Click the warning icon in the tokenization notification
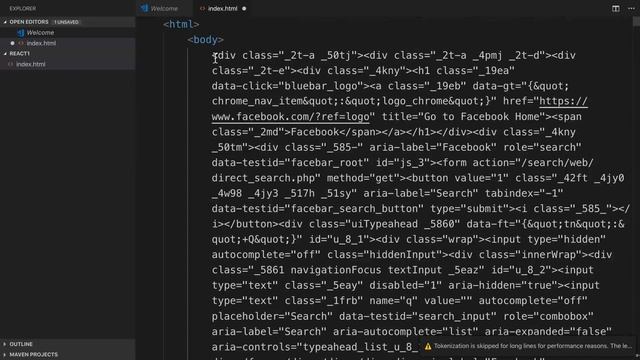640x360 pixels. tap(428, 347)
